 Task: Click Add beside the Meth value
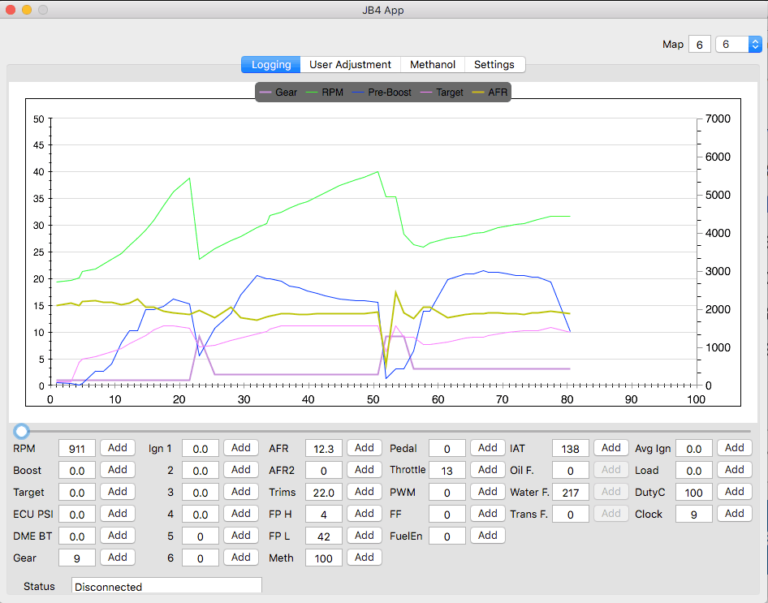[364, 557]
